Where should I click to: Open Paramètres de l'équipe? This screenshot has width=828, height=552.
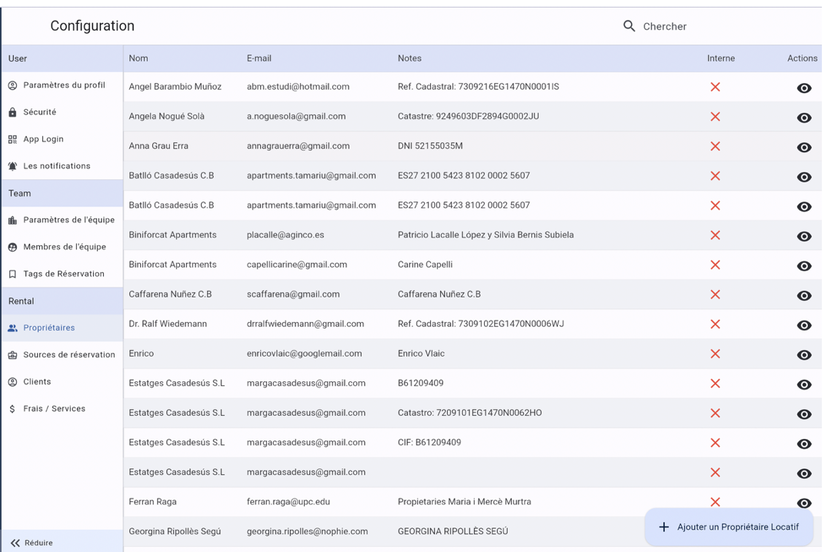coord(62,220)
